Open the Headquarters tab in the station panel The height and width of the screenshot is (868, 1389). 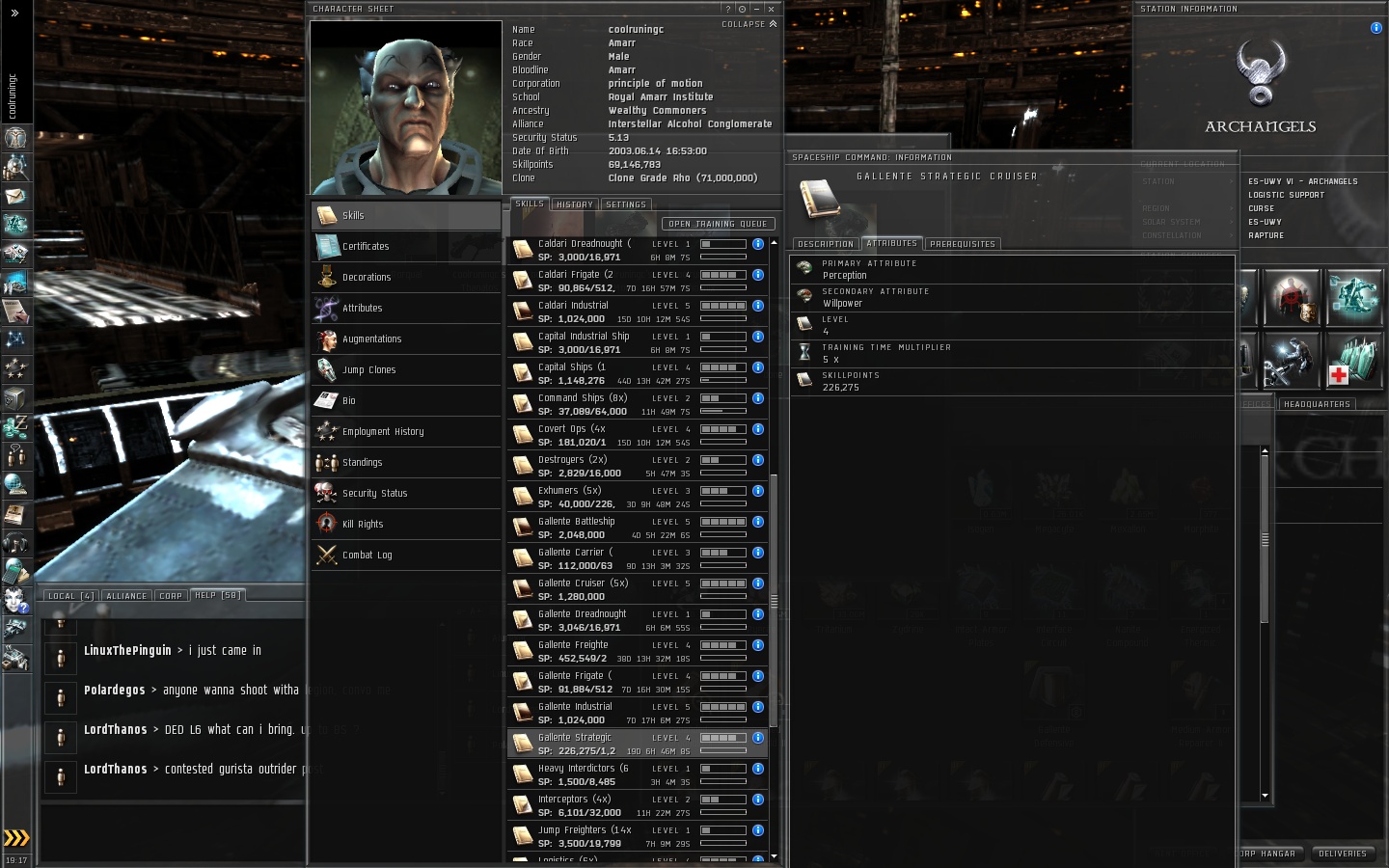click(x=1317, y=404)
